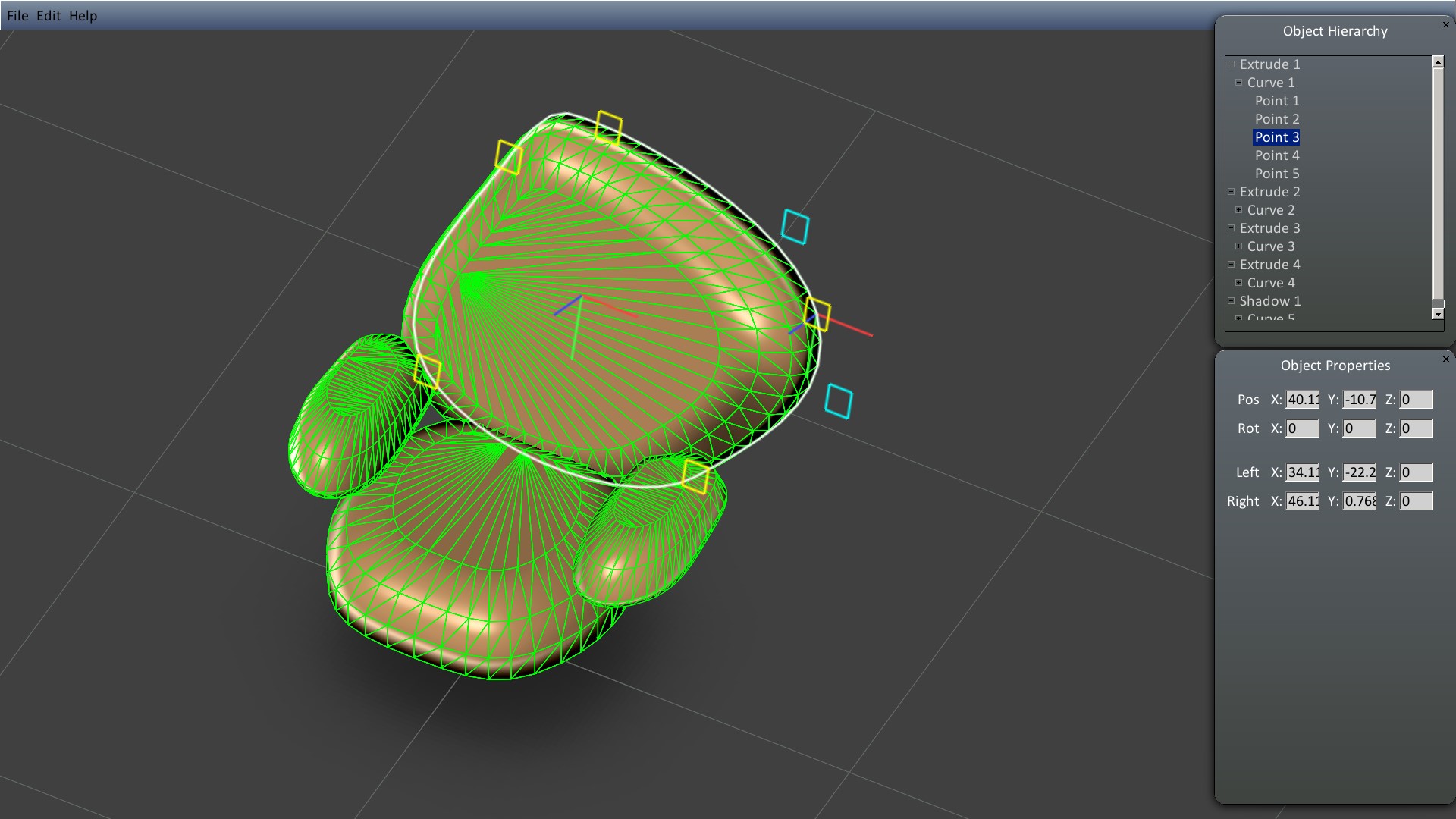This screenshot has width=1456, height=819.
Task: Close the Object Properties panel
Action: tap(1445, 359)
